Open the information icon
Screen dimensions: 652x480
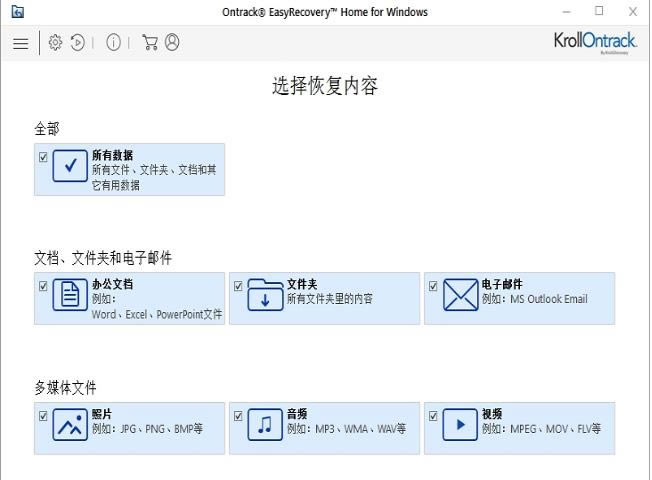click(114, 42)
